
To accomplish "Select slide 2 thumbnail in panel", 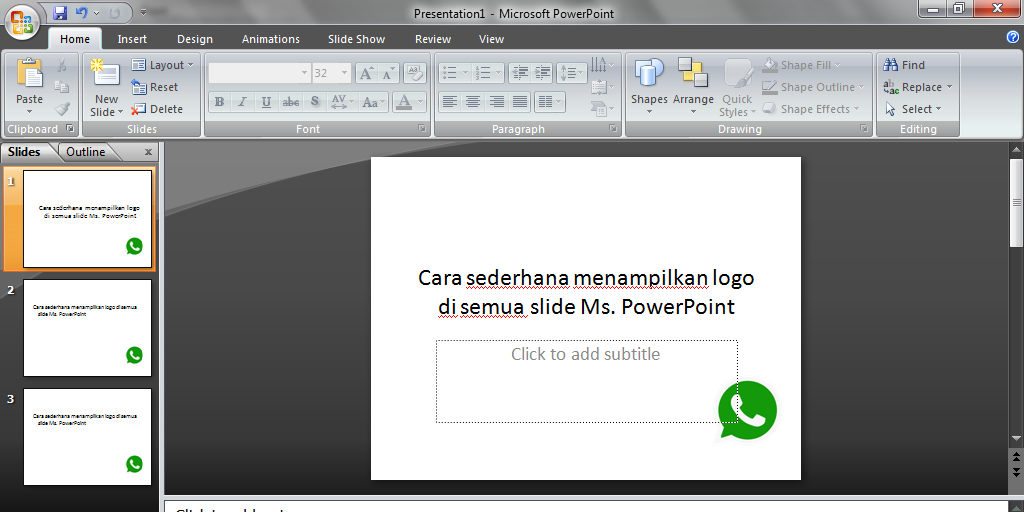I will tap(87, 328).
